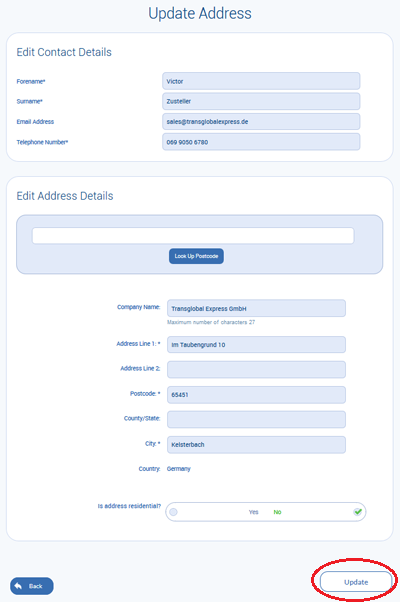Edit the Telephone Number field

(x=261, y=142)
